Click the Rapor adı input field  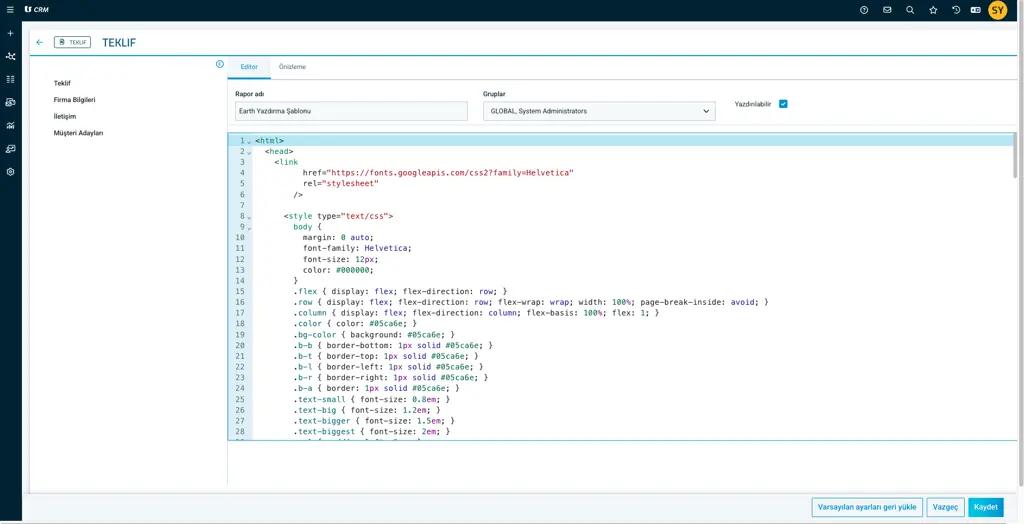coord(351,111)
